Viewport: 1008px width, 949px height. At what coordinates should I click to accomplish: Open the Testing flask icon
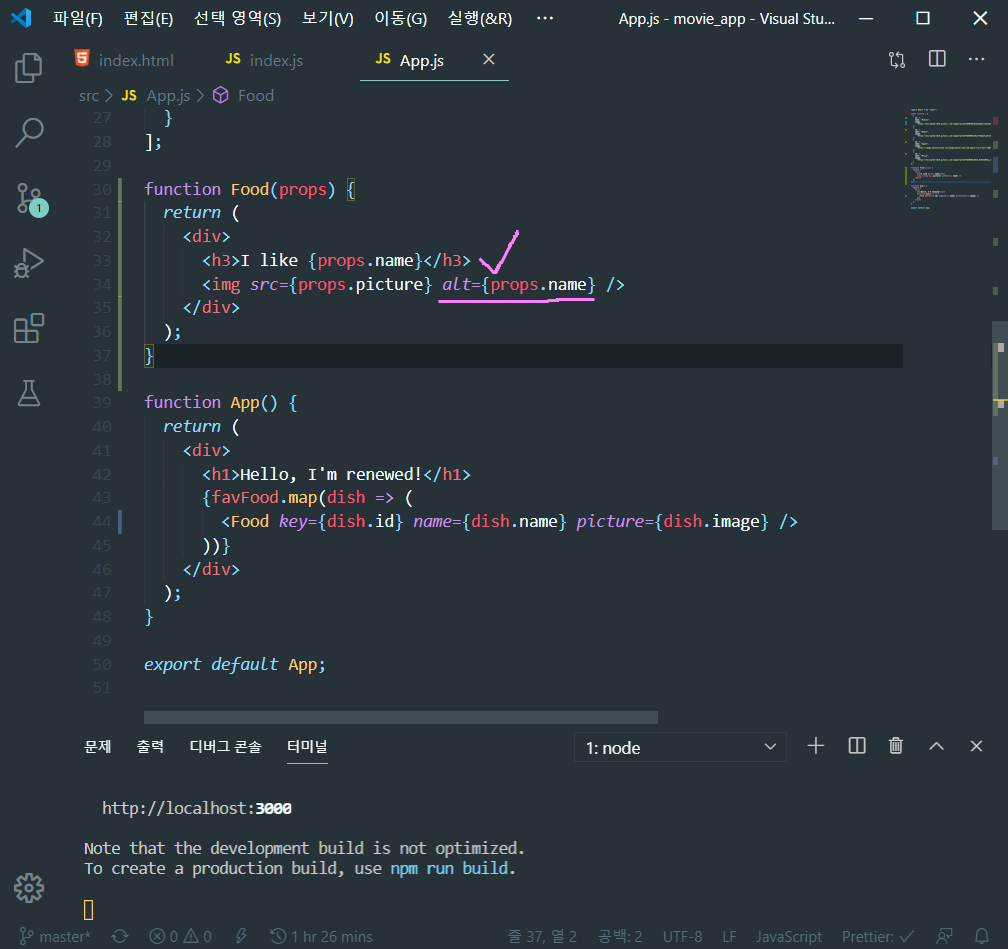point(29,393)
